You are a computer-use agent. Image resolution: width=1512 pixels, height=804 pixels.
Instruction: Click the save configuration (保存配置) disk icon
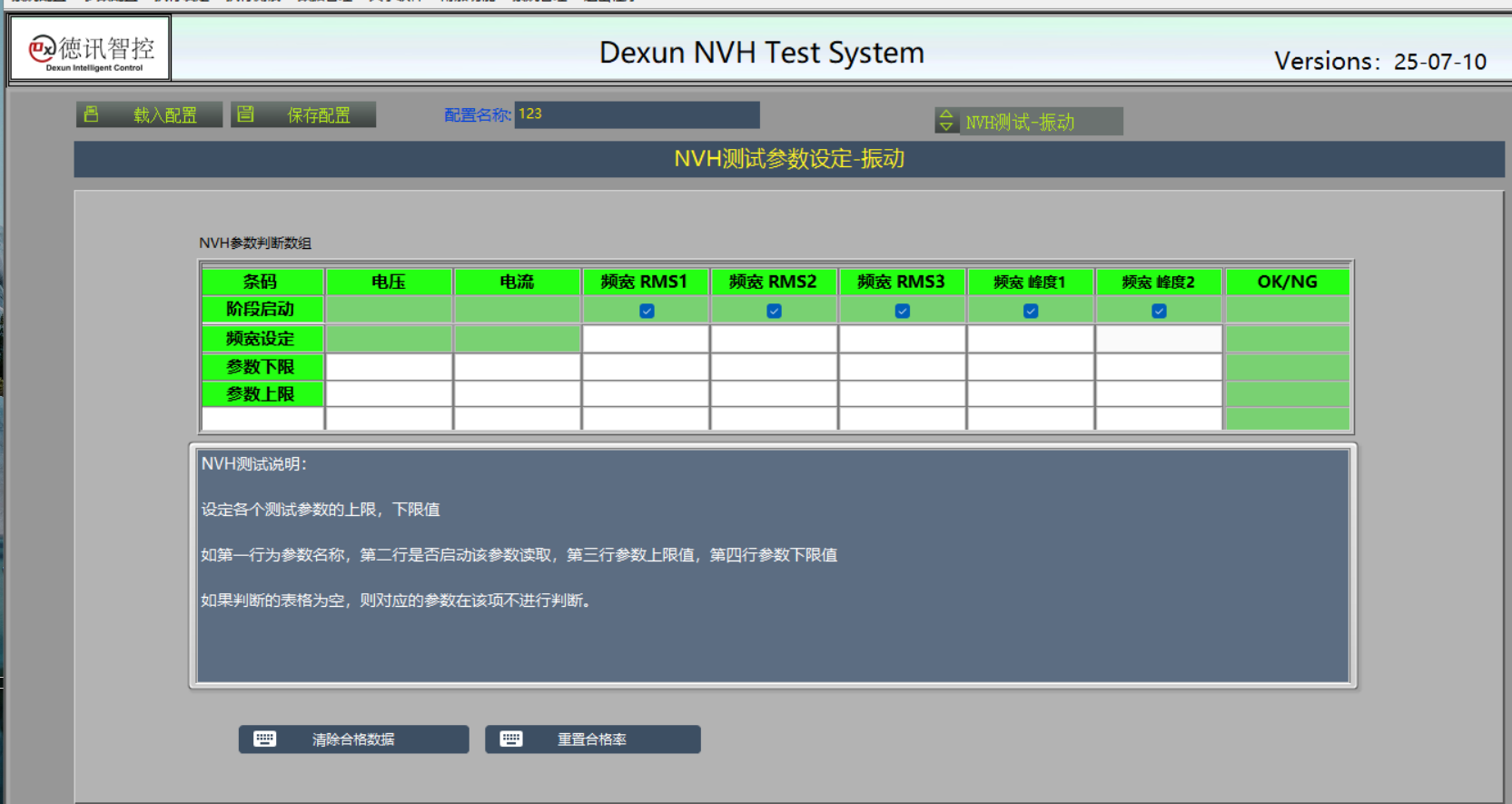pos(245,114)
